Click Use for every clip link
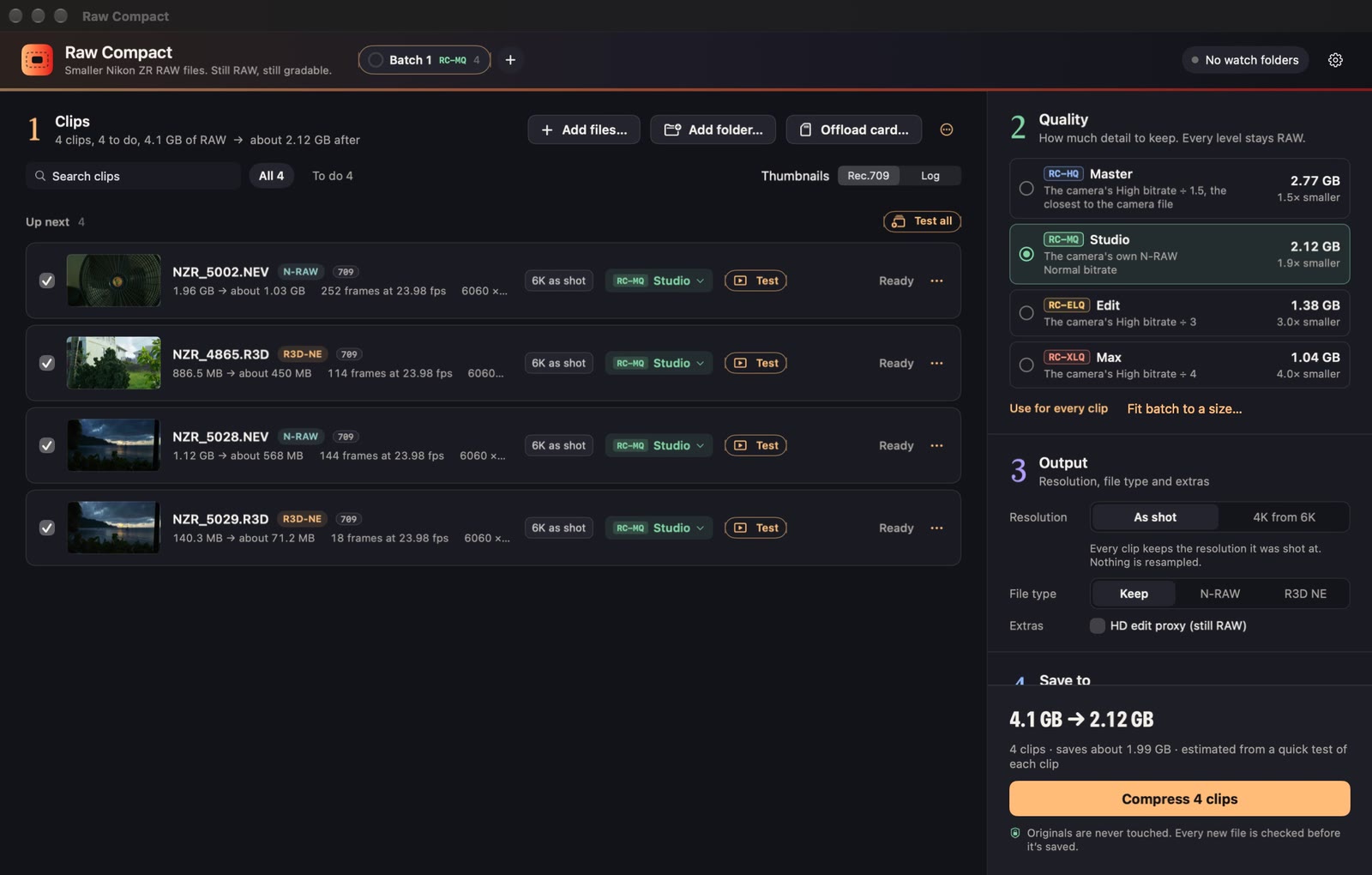This screenshot has width=1372, height=875. click(1058, 408)
